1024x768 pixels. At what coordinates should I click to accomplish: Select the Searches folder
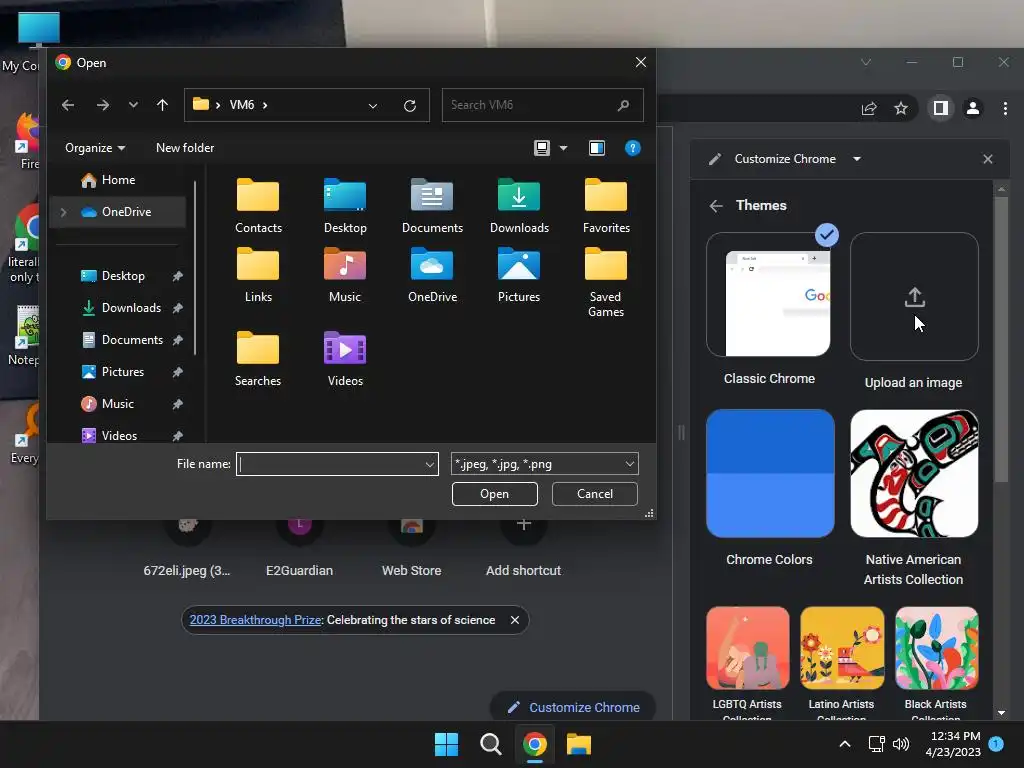click(x=258, y=359)
